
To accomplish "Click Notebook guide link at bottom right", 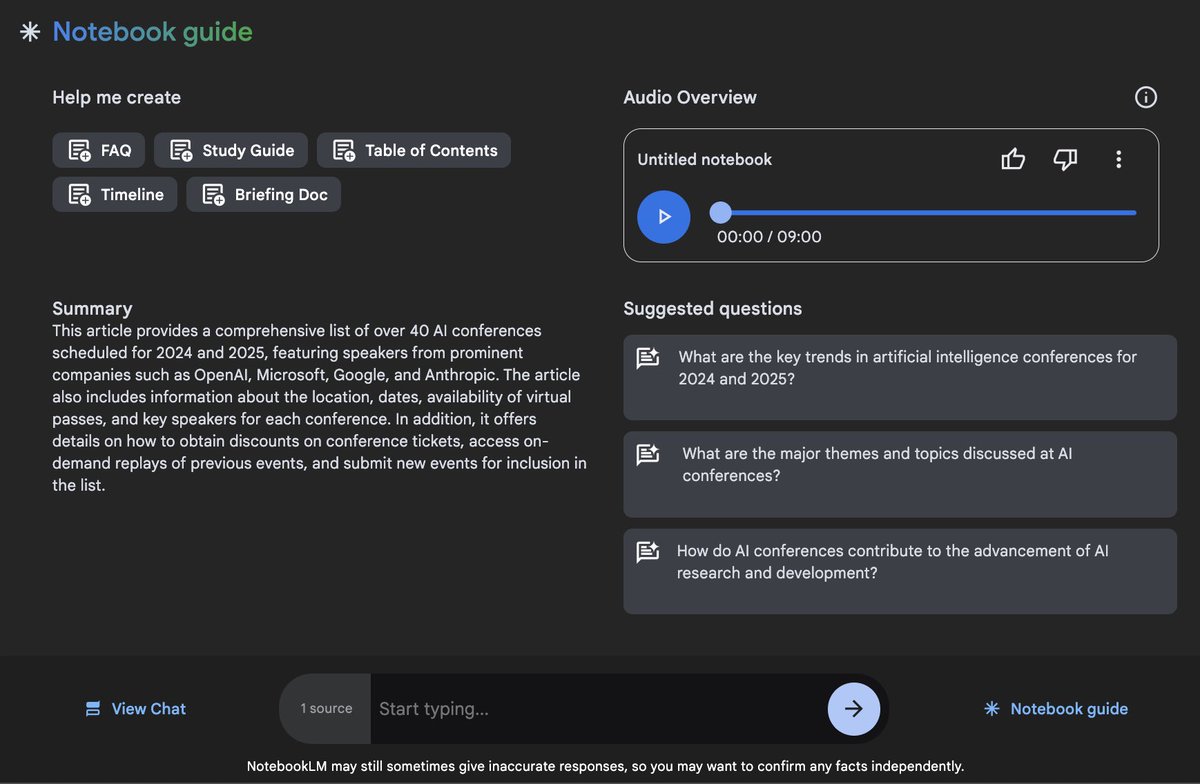I will [x=1056, y=708].
